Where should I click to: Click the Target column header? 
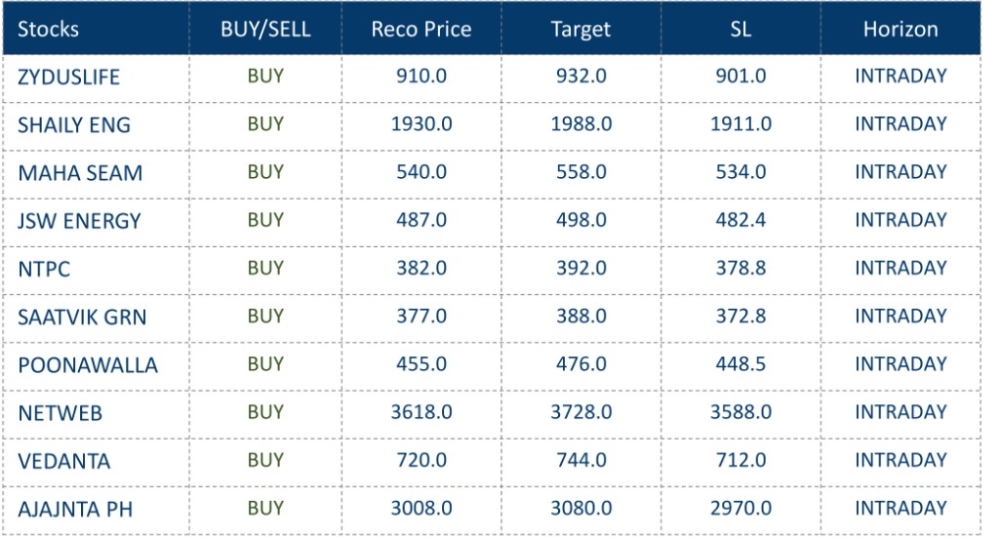(580, 29)
